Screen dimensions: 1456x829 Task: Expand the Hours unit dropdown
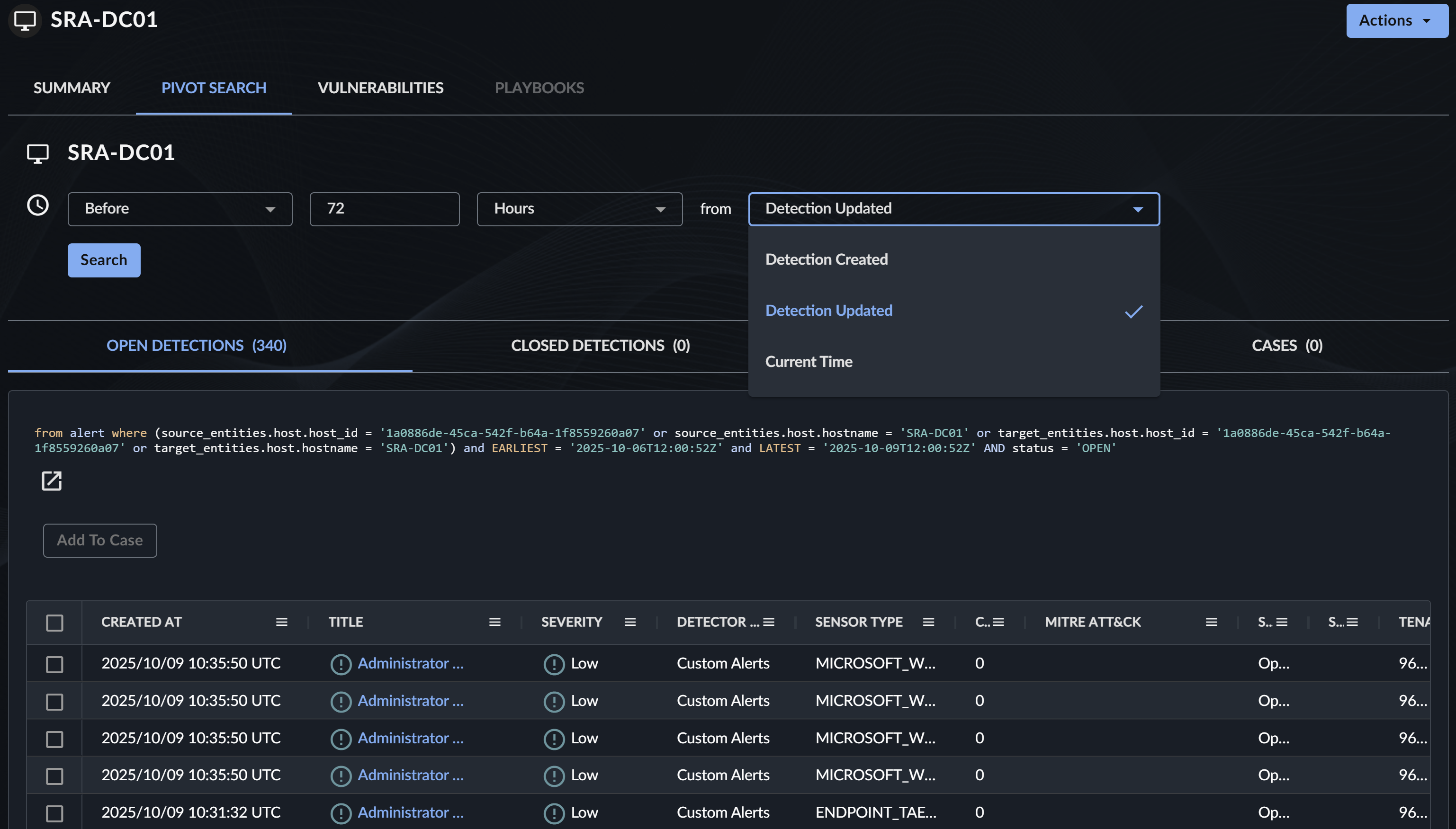click(x=579, y=209)
